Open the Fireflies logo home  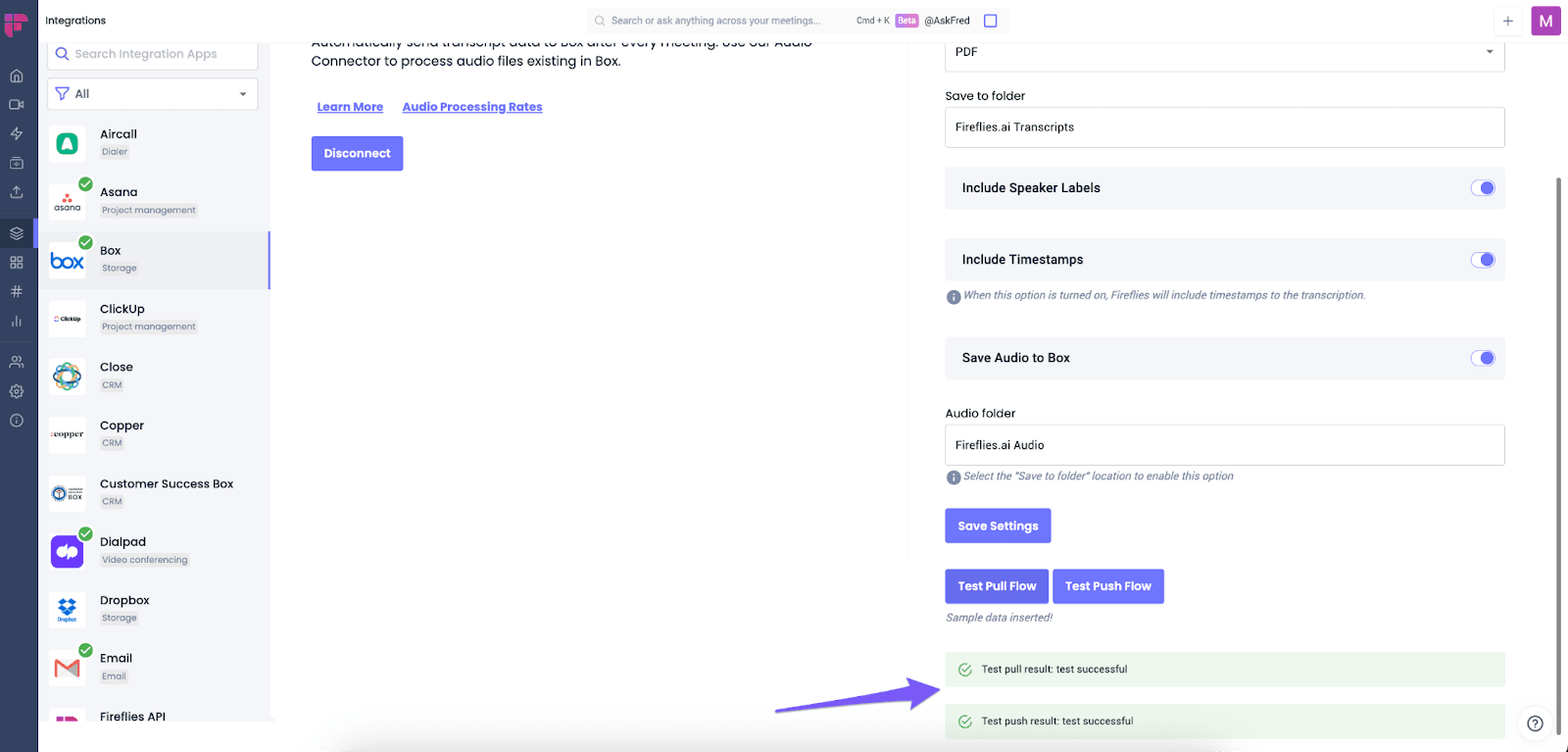pos(16,24)
